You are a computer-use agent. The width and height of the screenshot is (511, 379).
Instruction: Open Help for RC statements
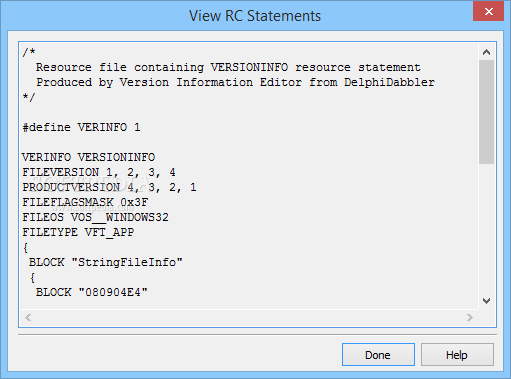click(x=457, y=355)
